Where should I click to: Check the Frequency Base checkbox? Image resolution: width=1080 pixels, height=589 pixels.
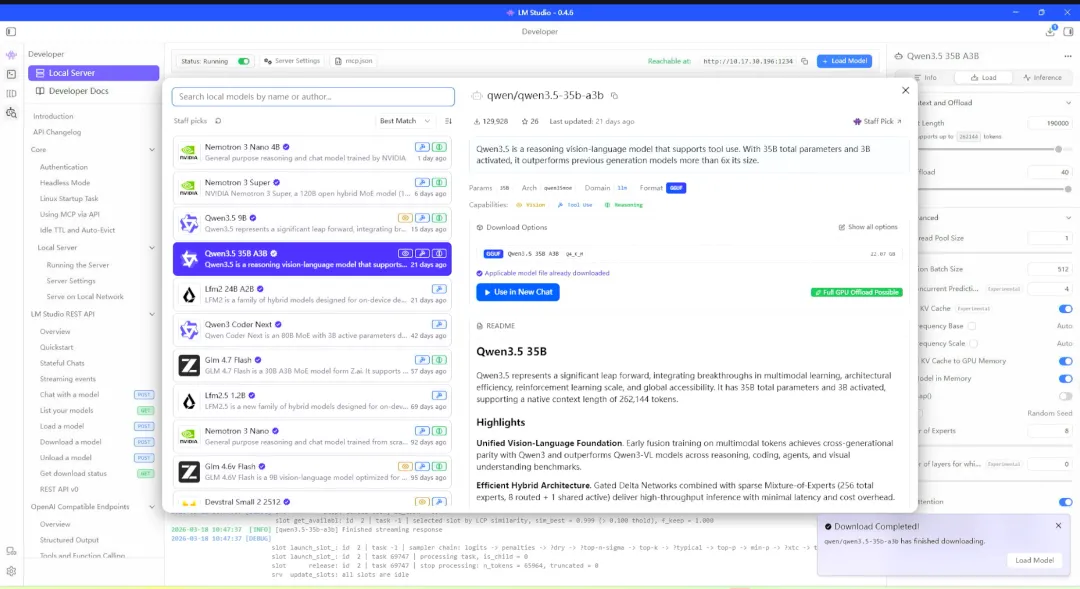tap(971, 326)
